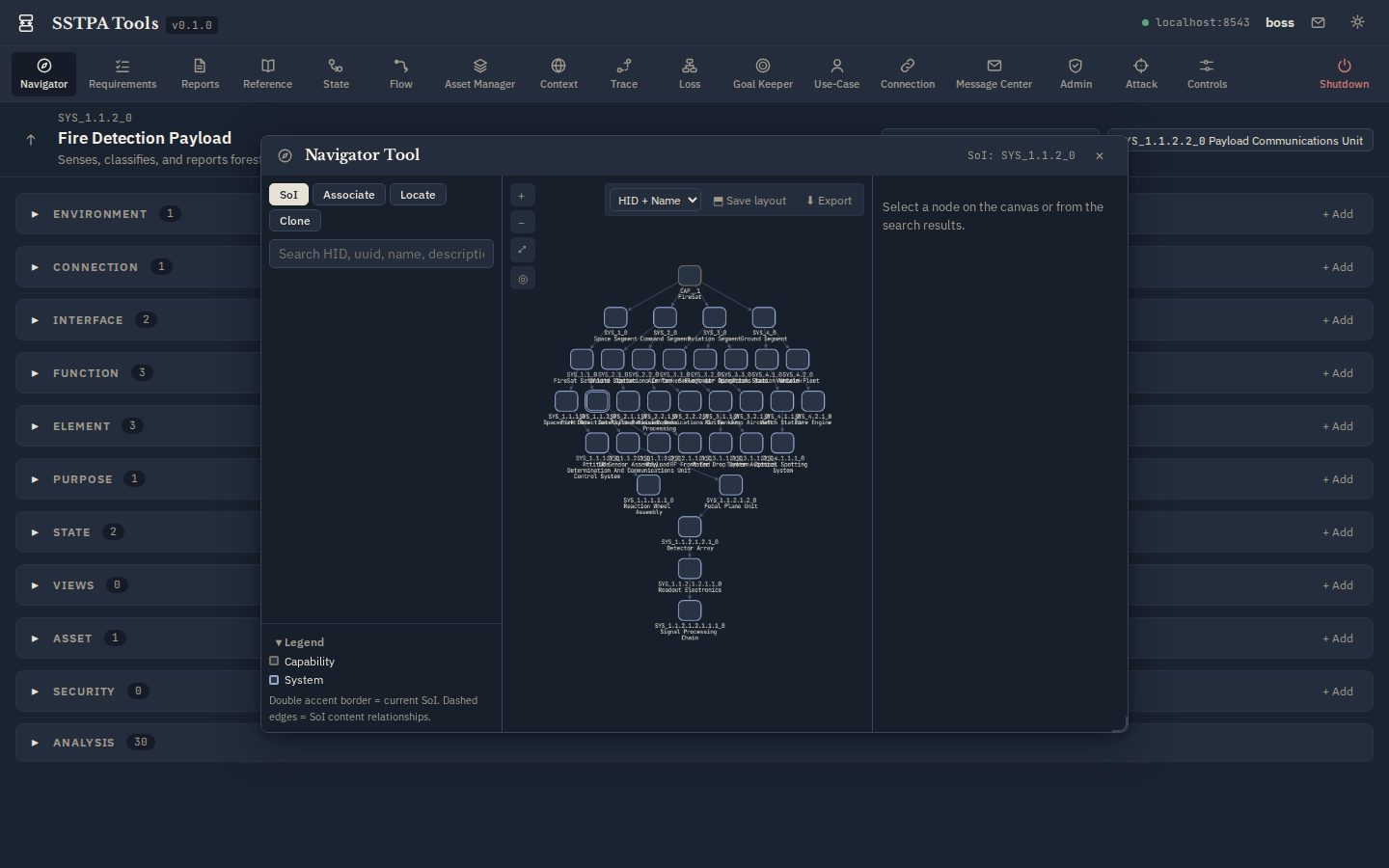Collapse the Legend in the Navigator Tool
The width and height of the screenshot is (1389, 868).
pos(299,642)
